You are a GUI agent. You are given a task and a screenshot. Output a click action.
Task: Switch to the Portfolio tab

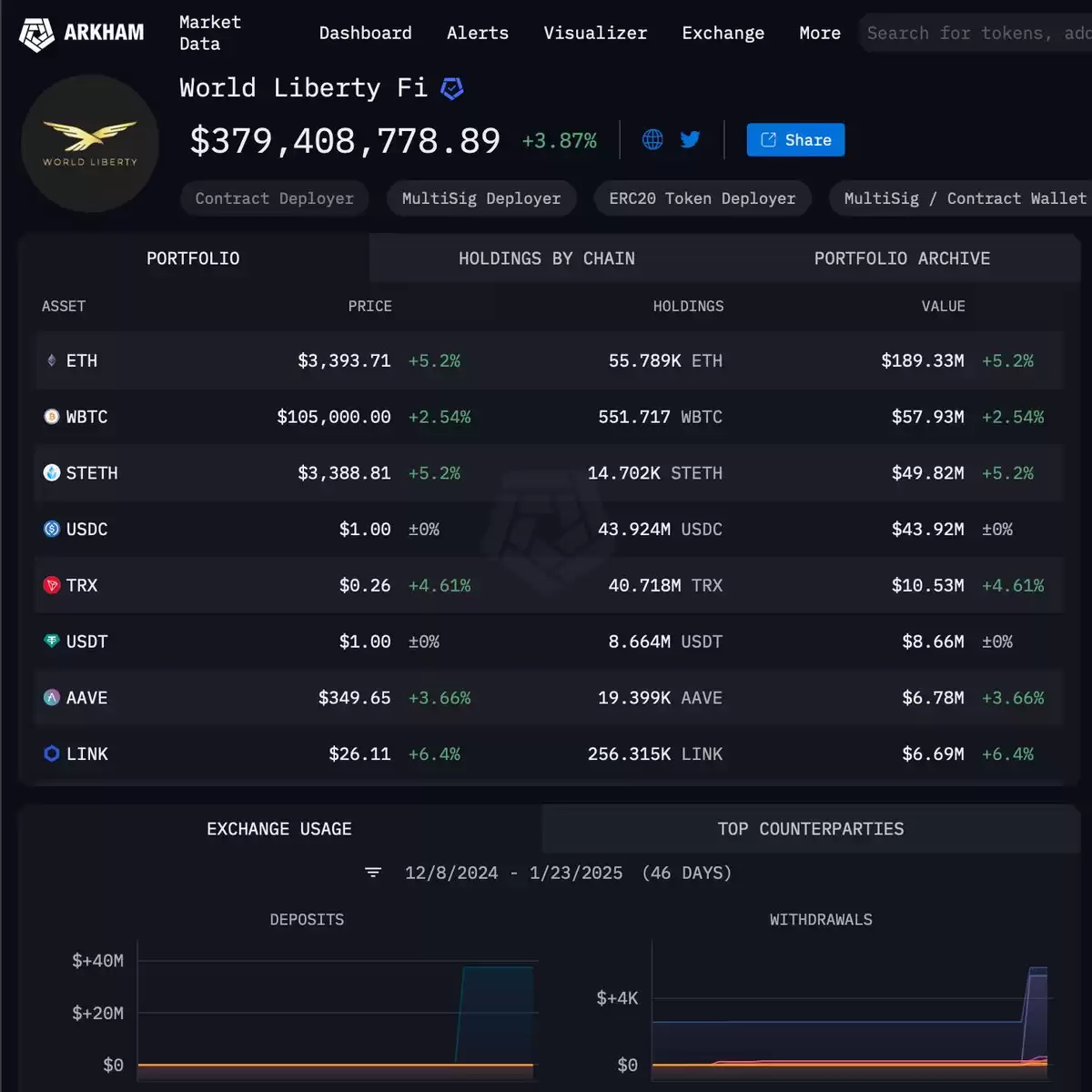[193, 258]
